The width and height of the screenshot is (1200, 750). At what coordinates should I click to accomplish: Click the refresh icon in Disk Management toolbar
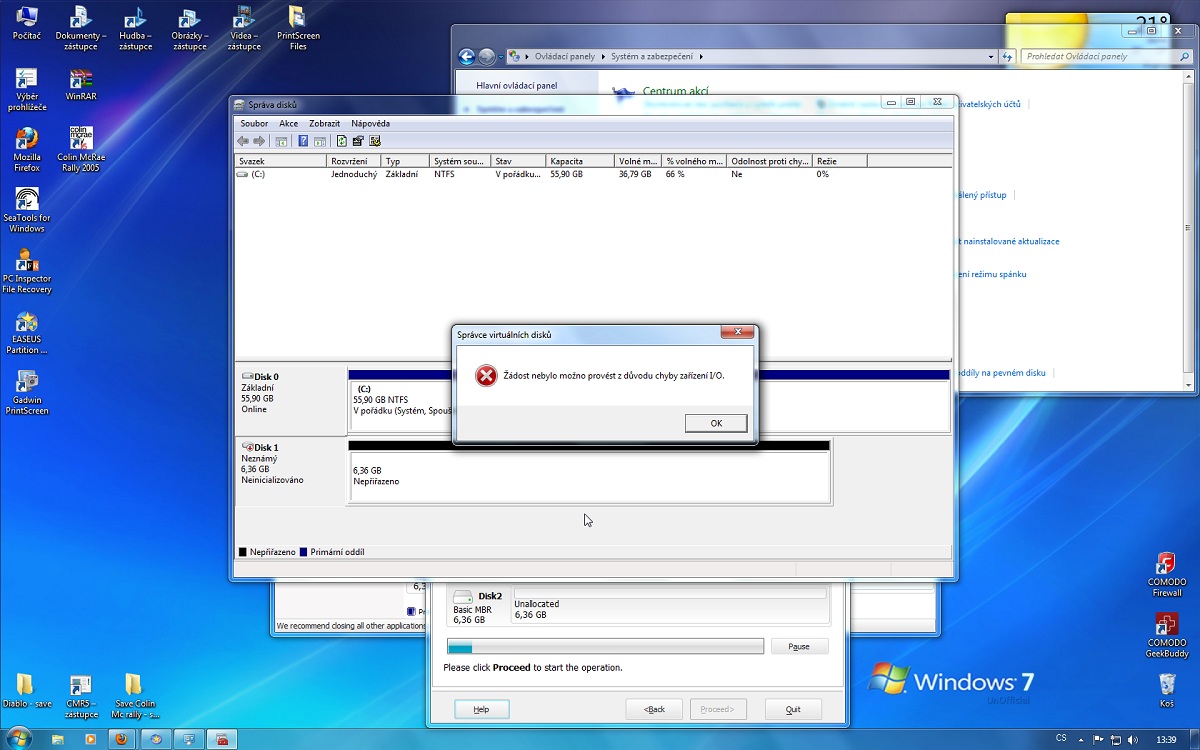click(342, 141)
